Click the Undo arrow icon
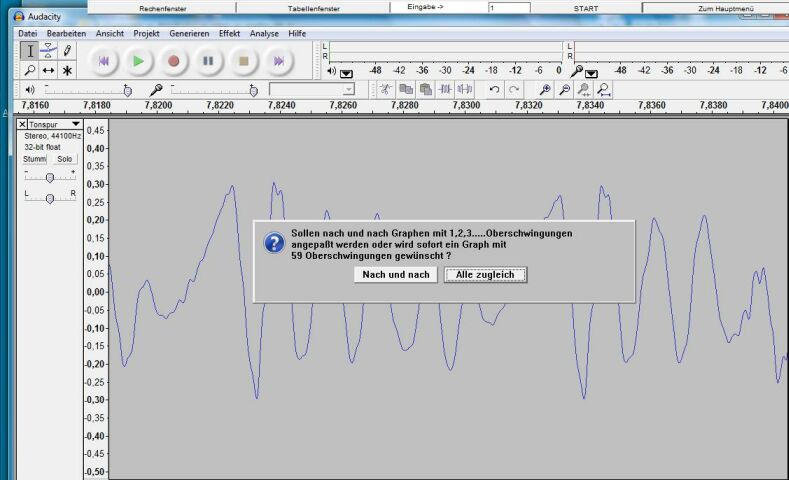This screenshot has width=789, height=480. click(x=494, y=89)
